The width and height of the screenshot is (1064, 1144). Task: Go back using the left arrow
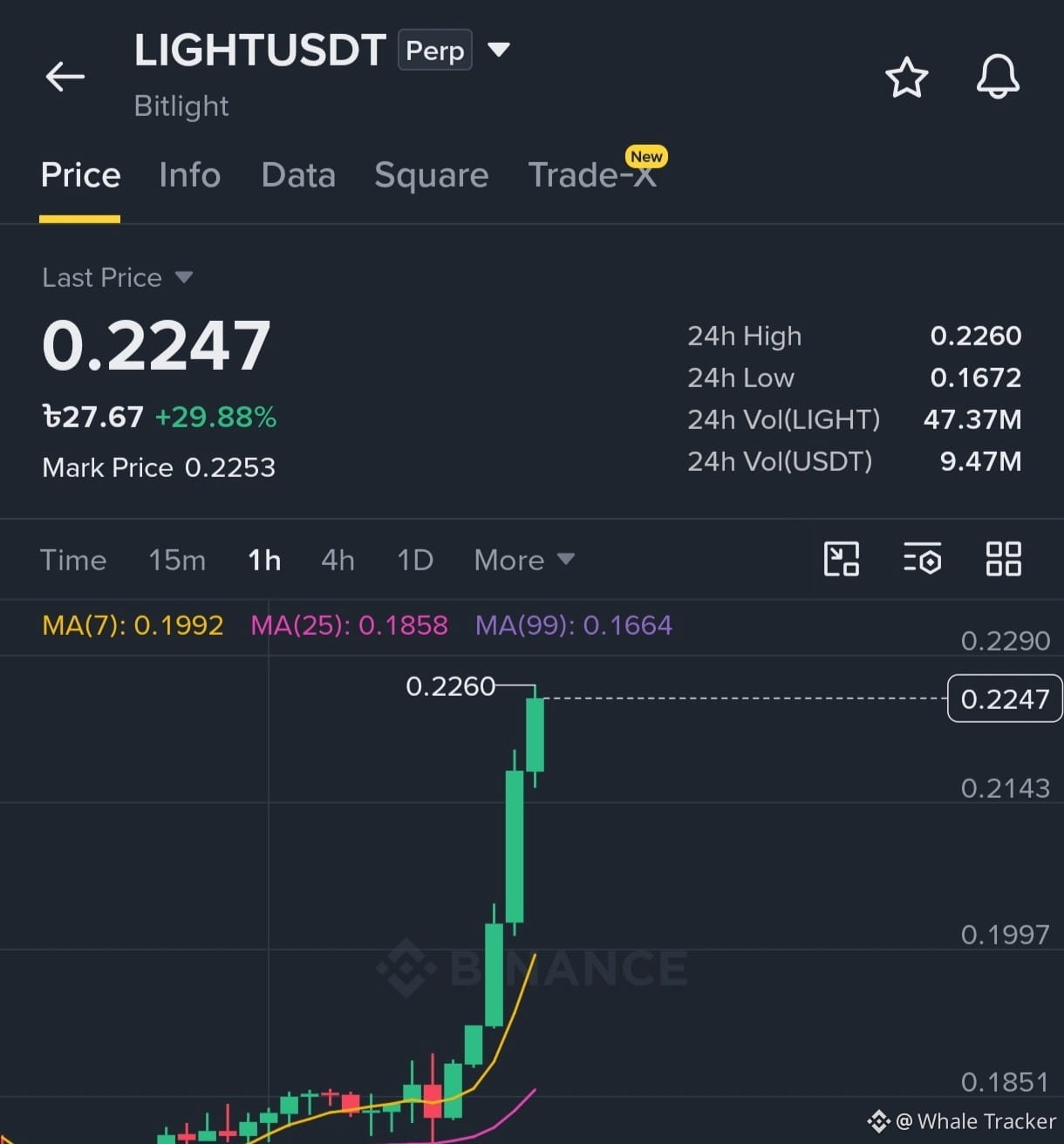point(65,77)
